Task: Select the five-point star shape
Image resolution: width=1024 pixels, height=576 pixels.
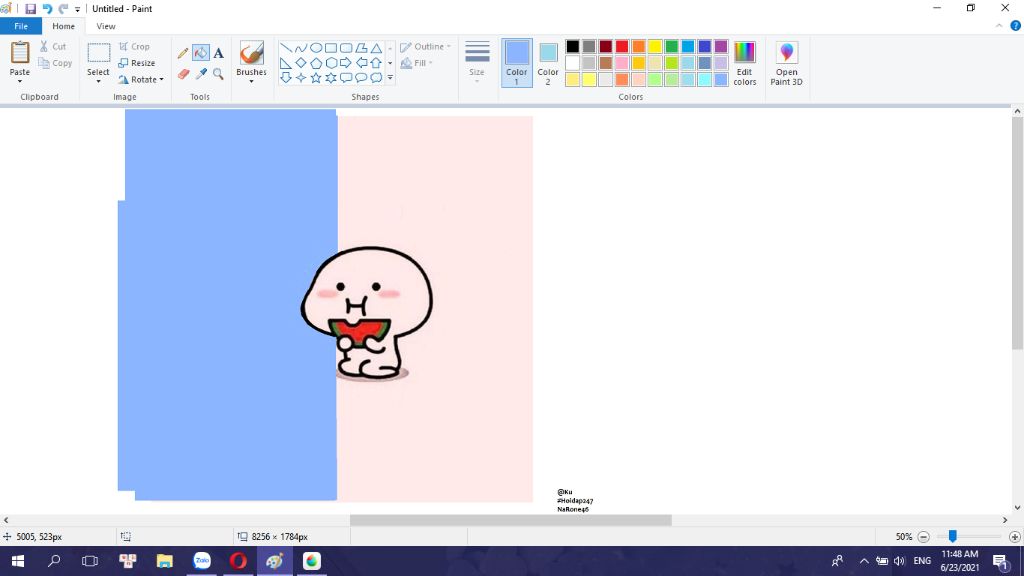Action: coord(316,77)
